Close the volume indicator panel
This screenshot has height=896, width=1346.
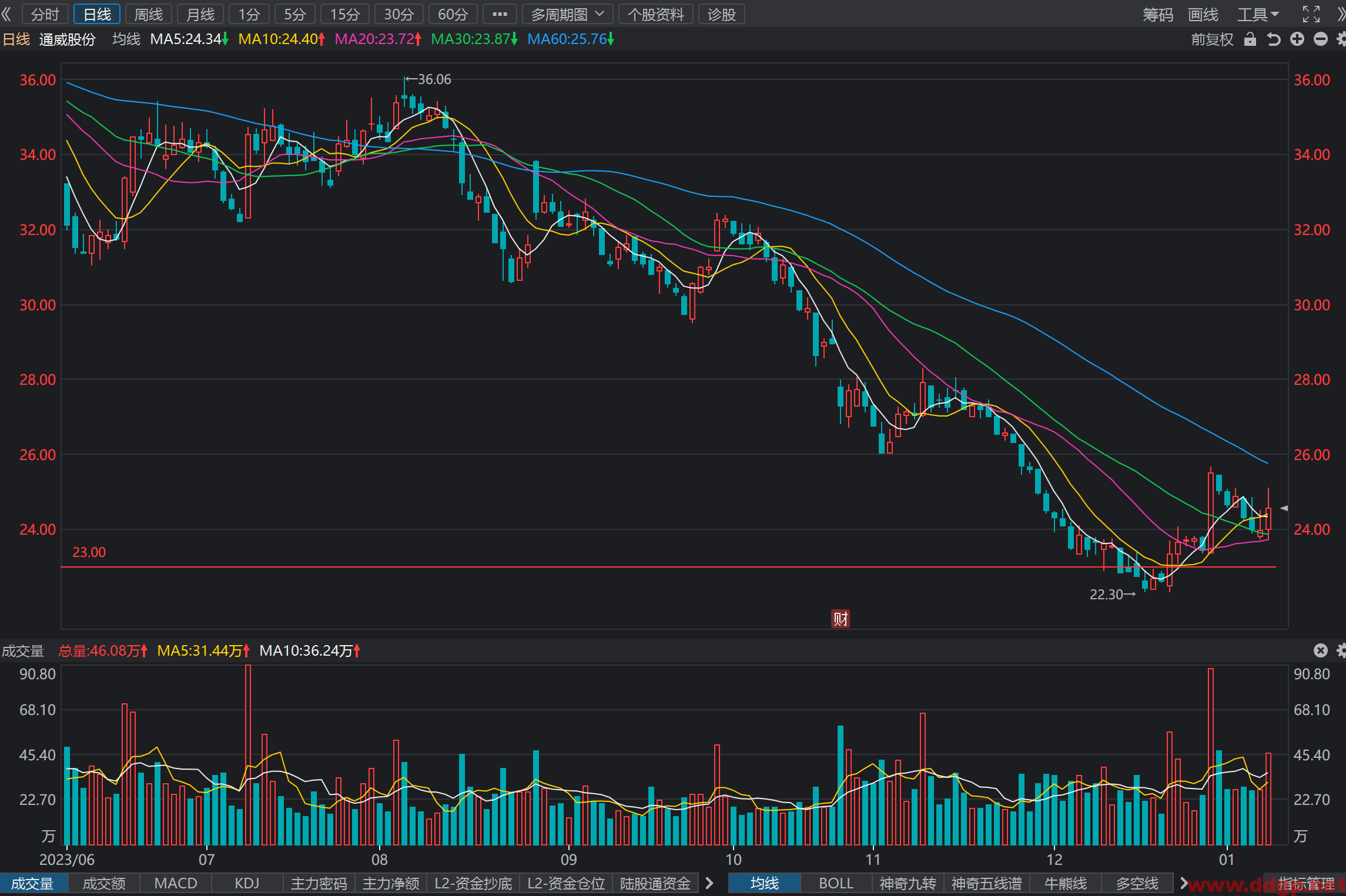[1321, 650]
